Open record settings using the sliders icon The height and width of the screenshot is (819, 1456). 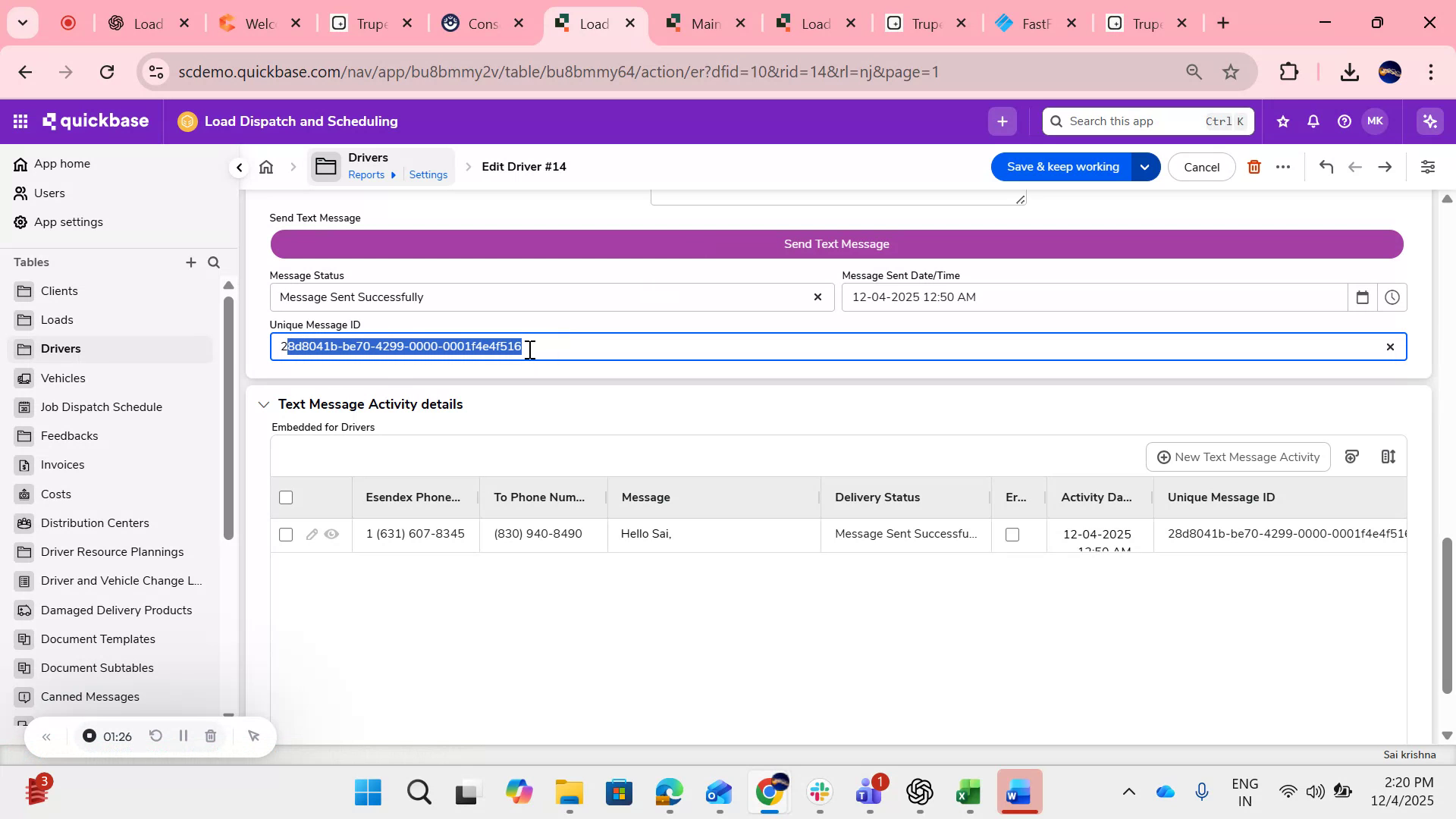point(1429,166)
